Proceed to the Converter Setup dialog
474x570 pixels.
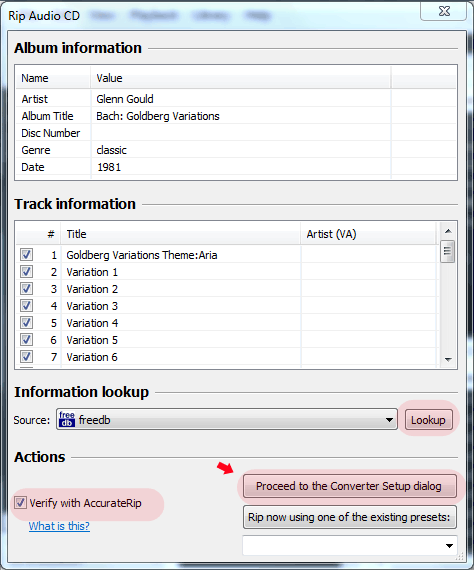pyautogui.click(x=350, y=486)
